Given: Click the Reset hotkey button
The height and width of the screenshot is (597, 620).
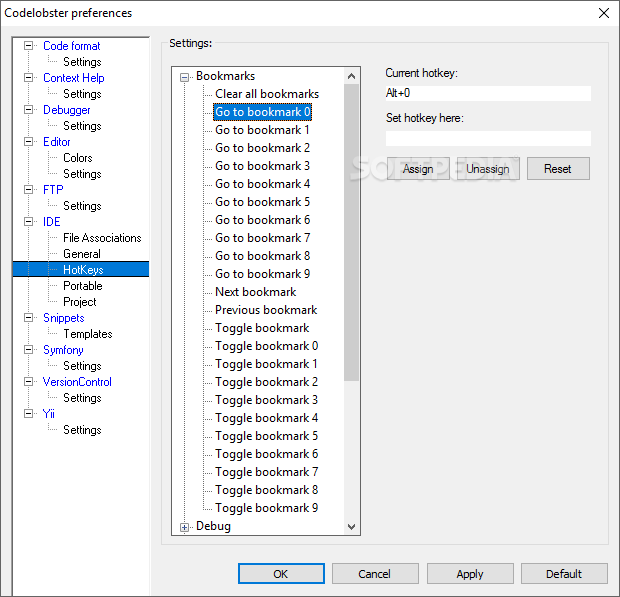Looking at the screenshot, I should tap(558, 169).
